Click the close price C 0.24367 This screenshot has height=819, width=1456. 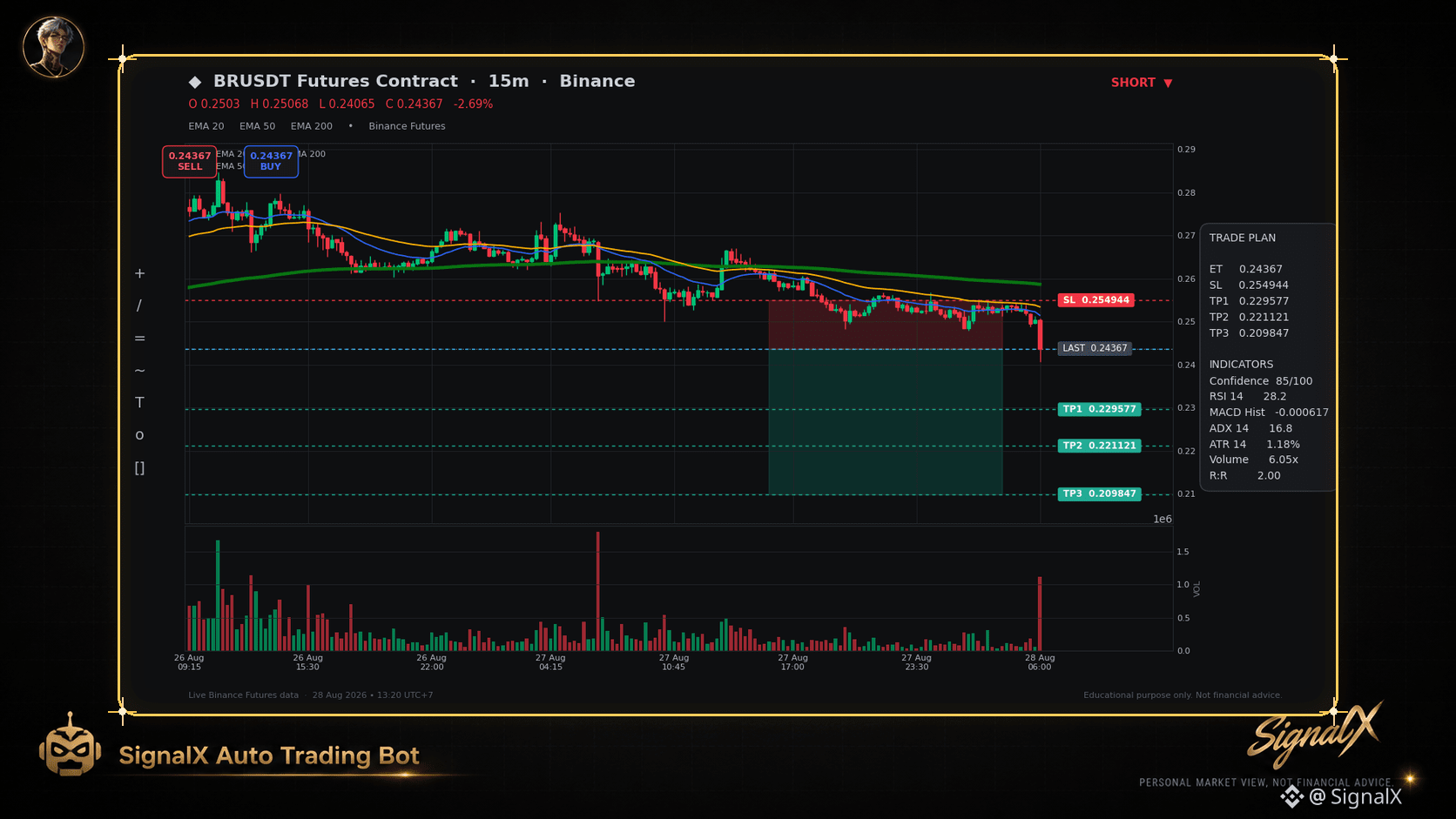tap(415, 104)
